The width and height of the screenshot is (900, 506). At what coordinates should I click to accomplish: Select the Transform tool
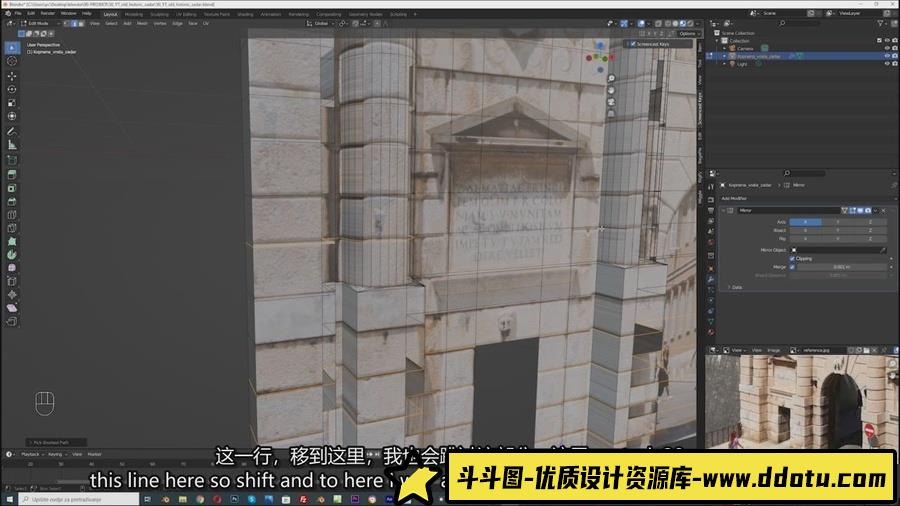[11, 116]
